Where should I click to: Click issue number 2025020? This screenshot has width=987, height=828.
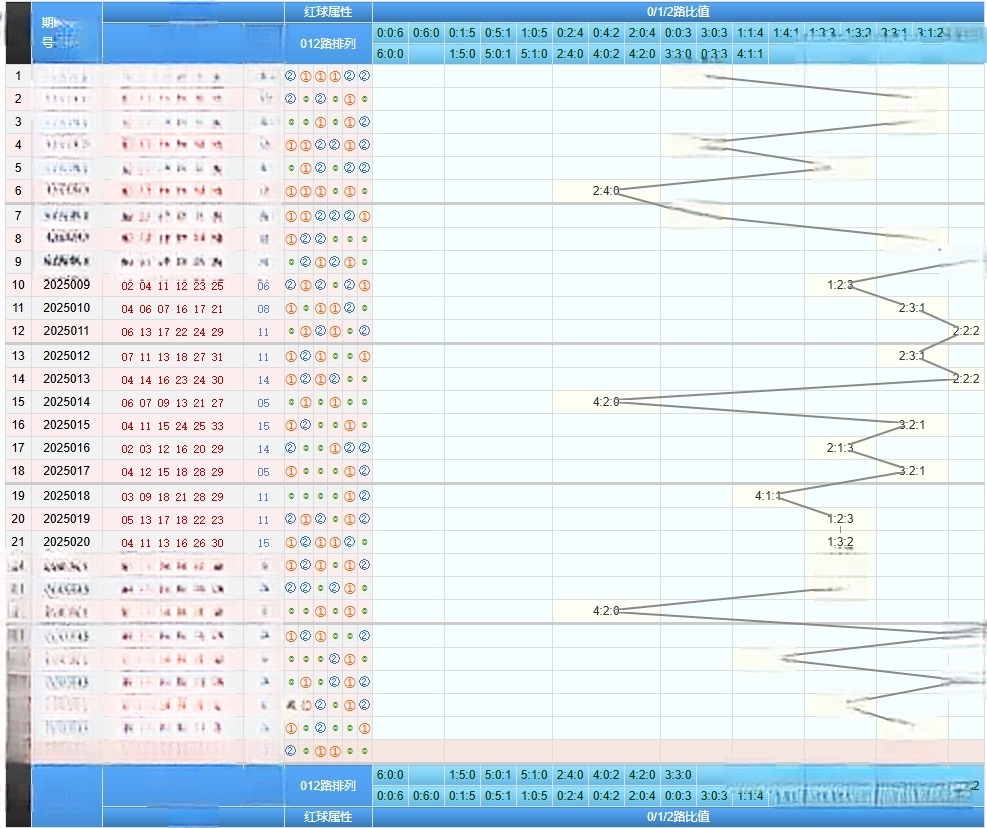click(x=67, y=542)
